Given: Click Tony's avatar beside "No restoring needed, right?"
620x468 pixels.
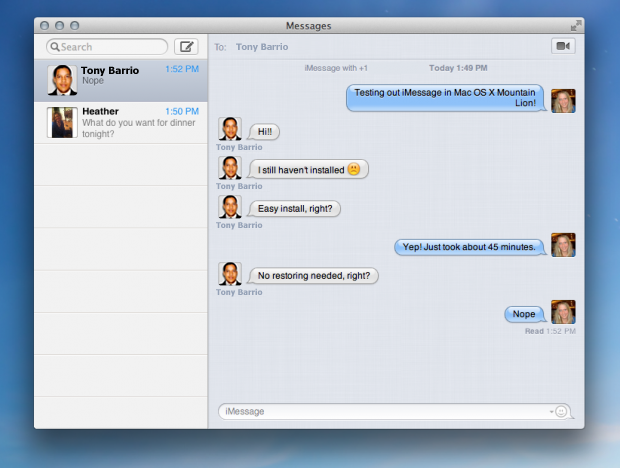Looking at the screenshot, I should pyautogui.click(x=230, y=274).
